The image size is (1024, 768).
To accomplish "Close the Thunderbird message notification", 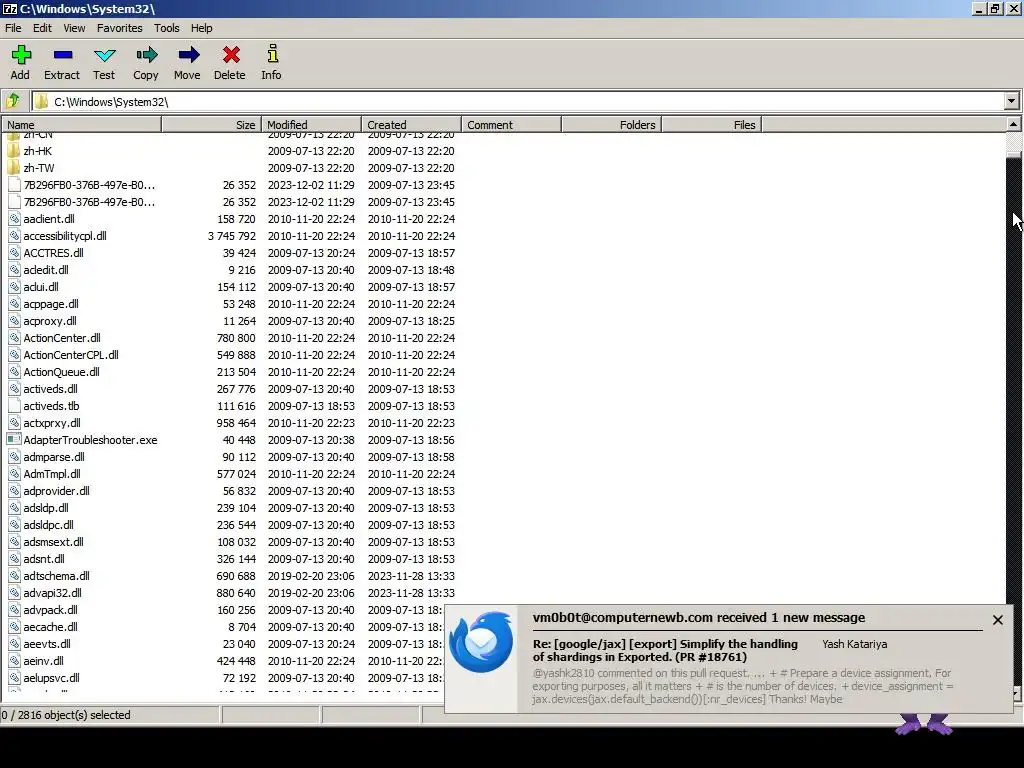I will 997,620.
